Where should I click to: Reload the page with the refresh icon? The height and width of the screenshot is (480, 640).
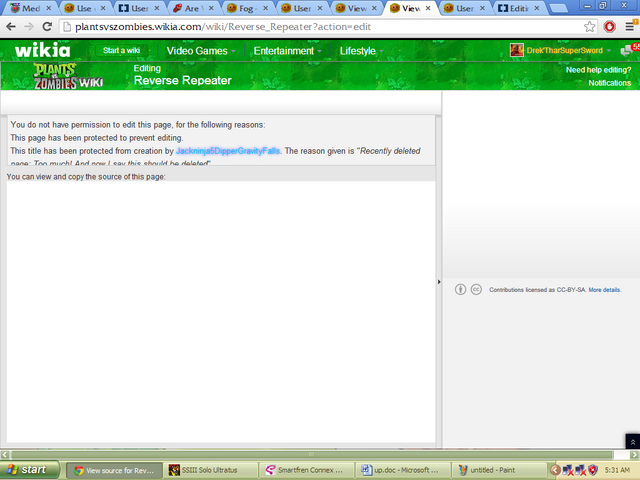[47, 27]
